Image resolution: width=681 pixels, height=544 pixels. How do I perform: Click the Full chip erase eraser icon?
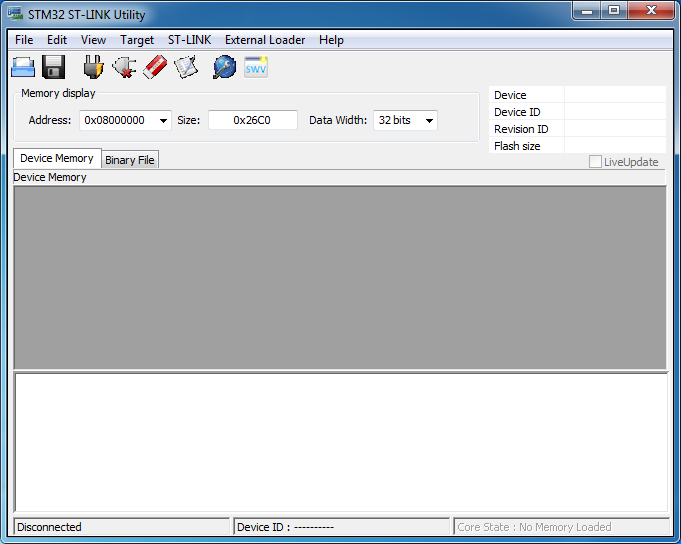[x=155, y=67]
